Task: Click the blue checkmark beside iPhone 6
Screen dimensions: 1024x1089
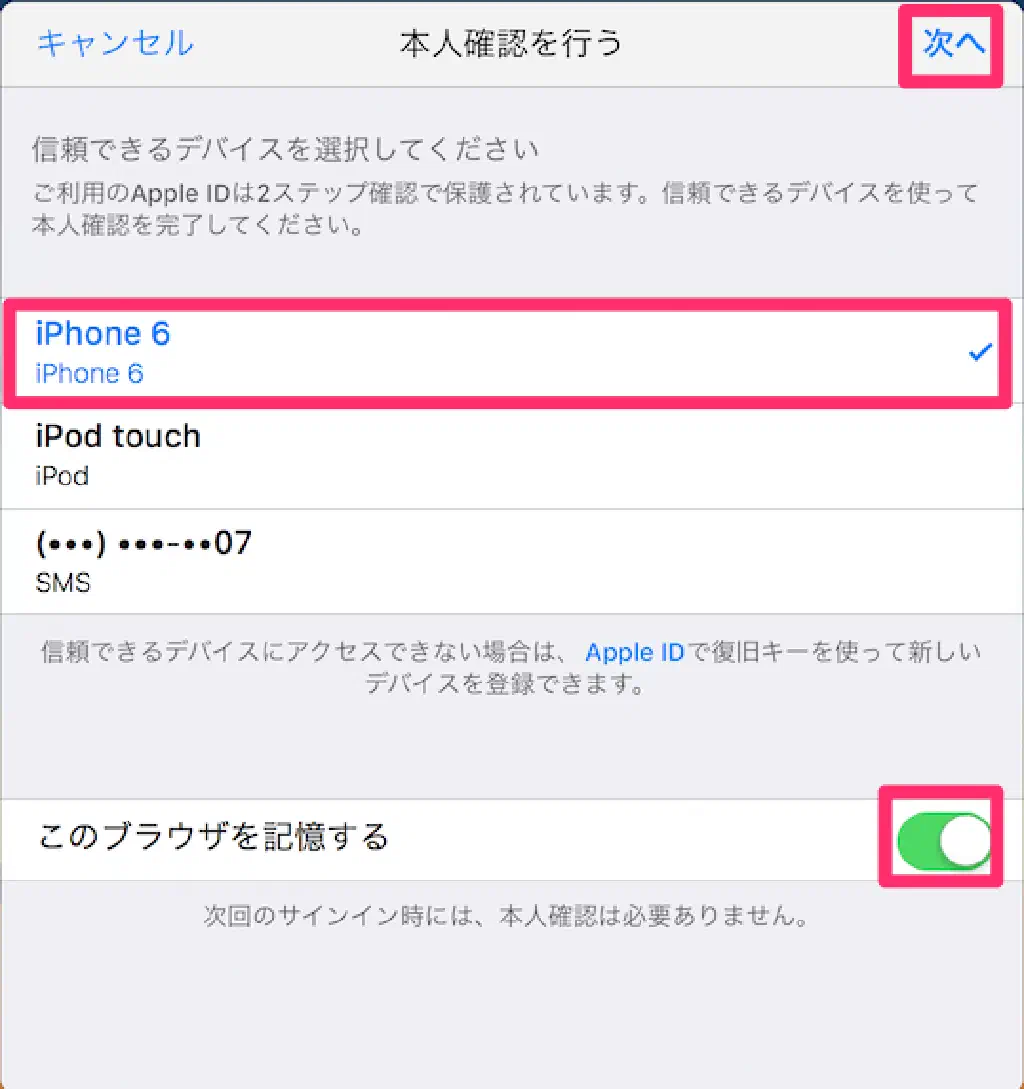Action: (x=980, y=354)
